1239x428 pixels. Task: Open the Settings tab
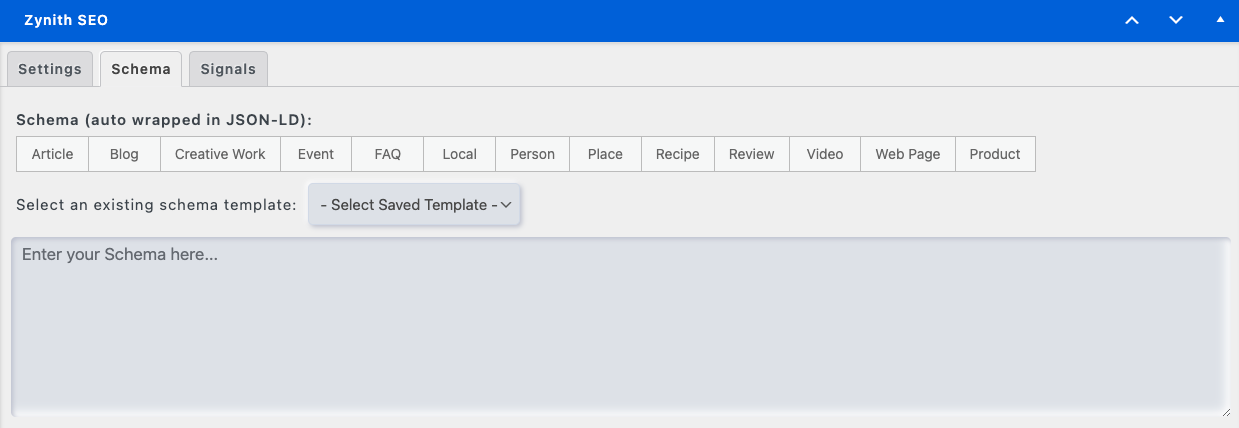coord(50,69)
